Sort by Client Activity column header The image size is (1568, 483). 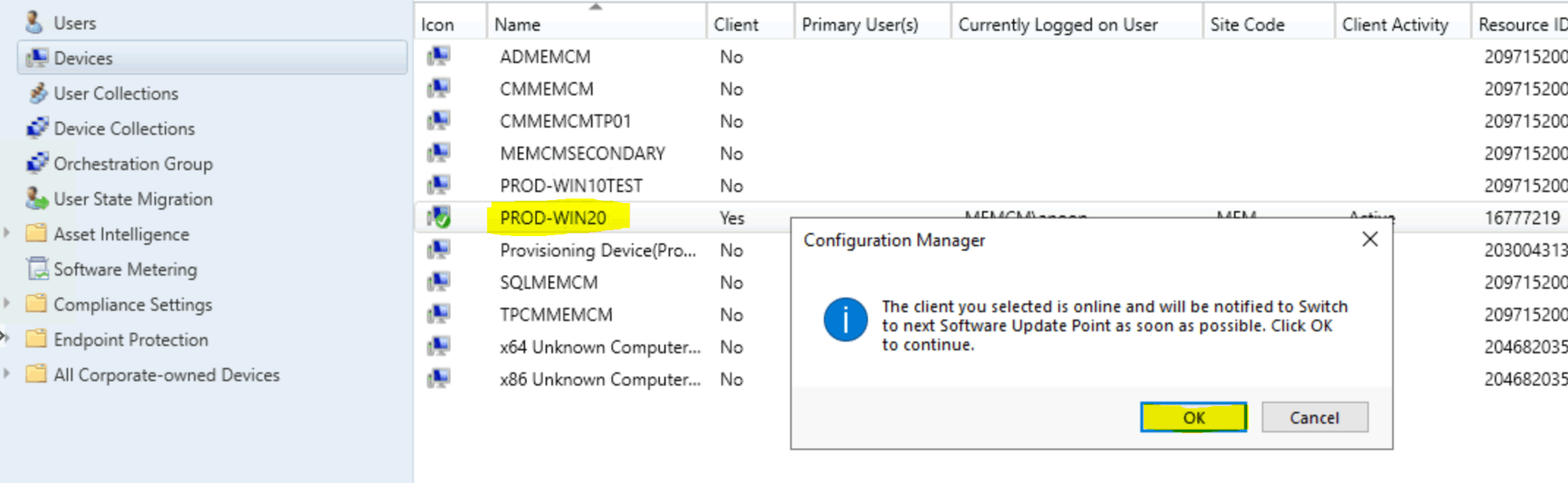pyautogui.click(x=1403, y=24)
